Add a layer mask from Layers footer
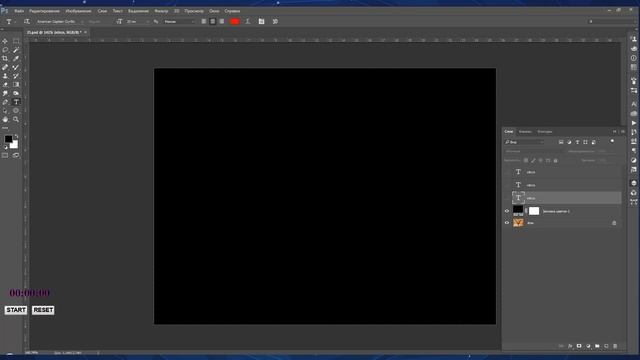The image size is (640, 360). [x=579, y=346]
